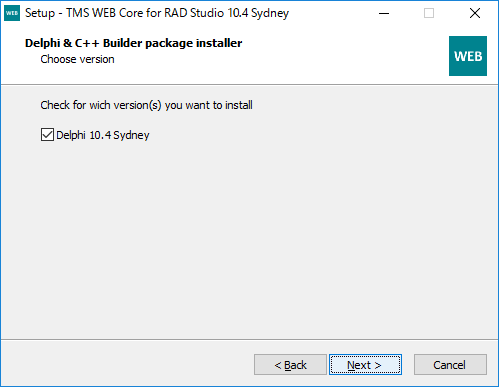Click blank white header area beside logo

pos(343,55)
